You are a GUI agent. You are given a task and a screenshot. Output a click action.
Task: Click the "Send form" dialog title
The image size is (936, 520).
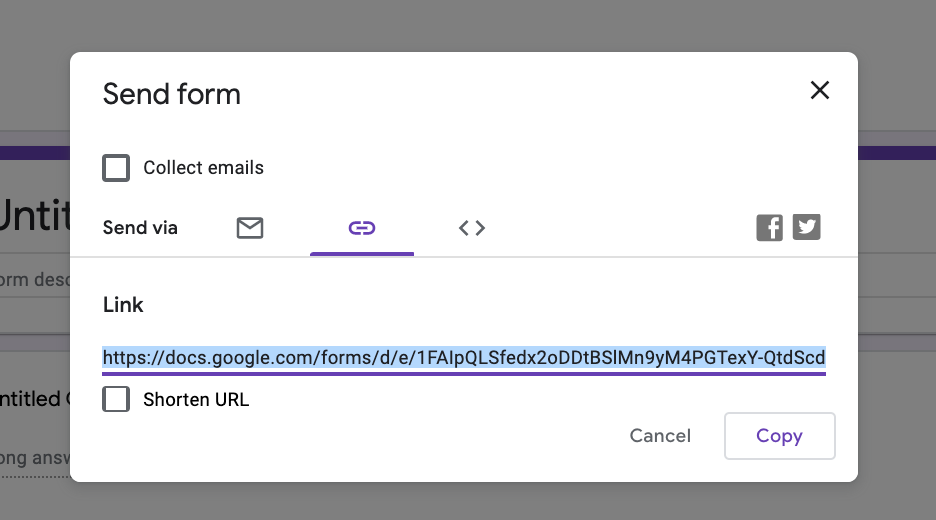tap(172, 95)
